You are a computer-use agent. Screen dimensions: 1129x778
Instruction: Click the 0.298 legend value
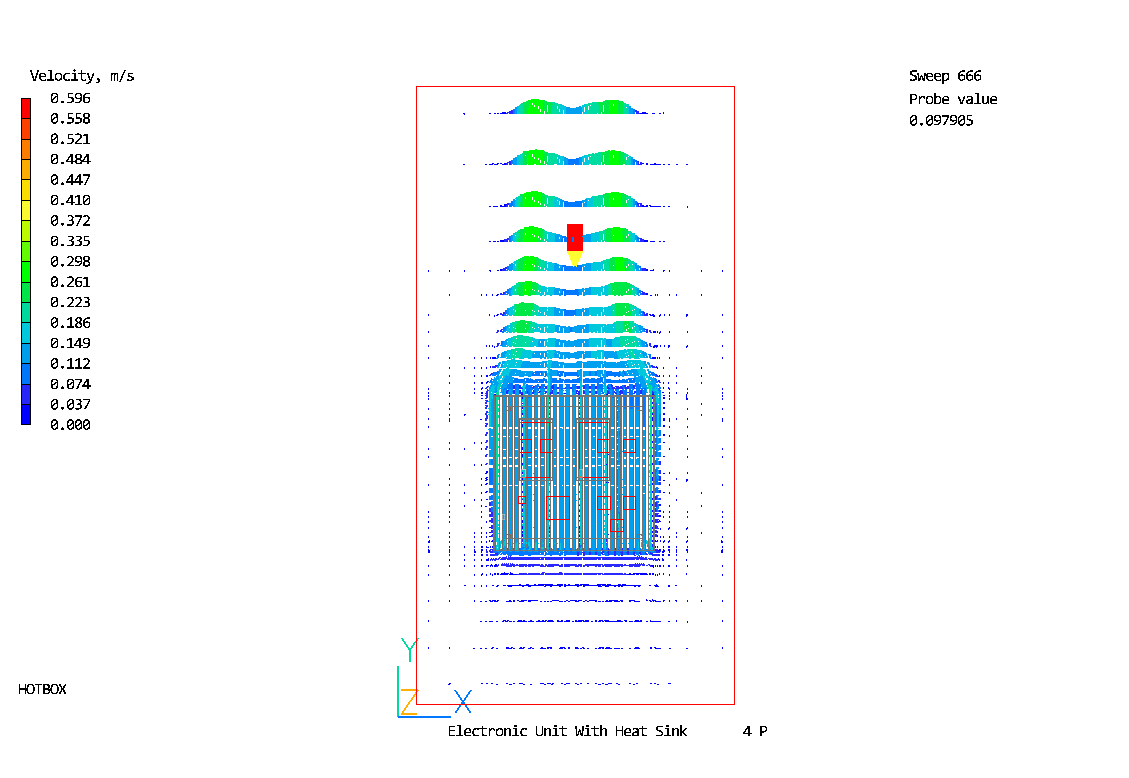(x=70, y=262)
